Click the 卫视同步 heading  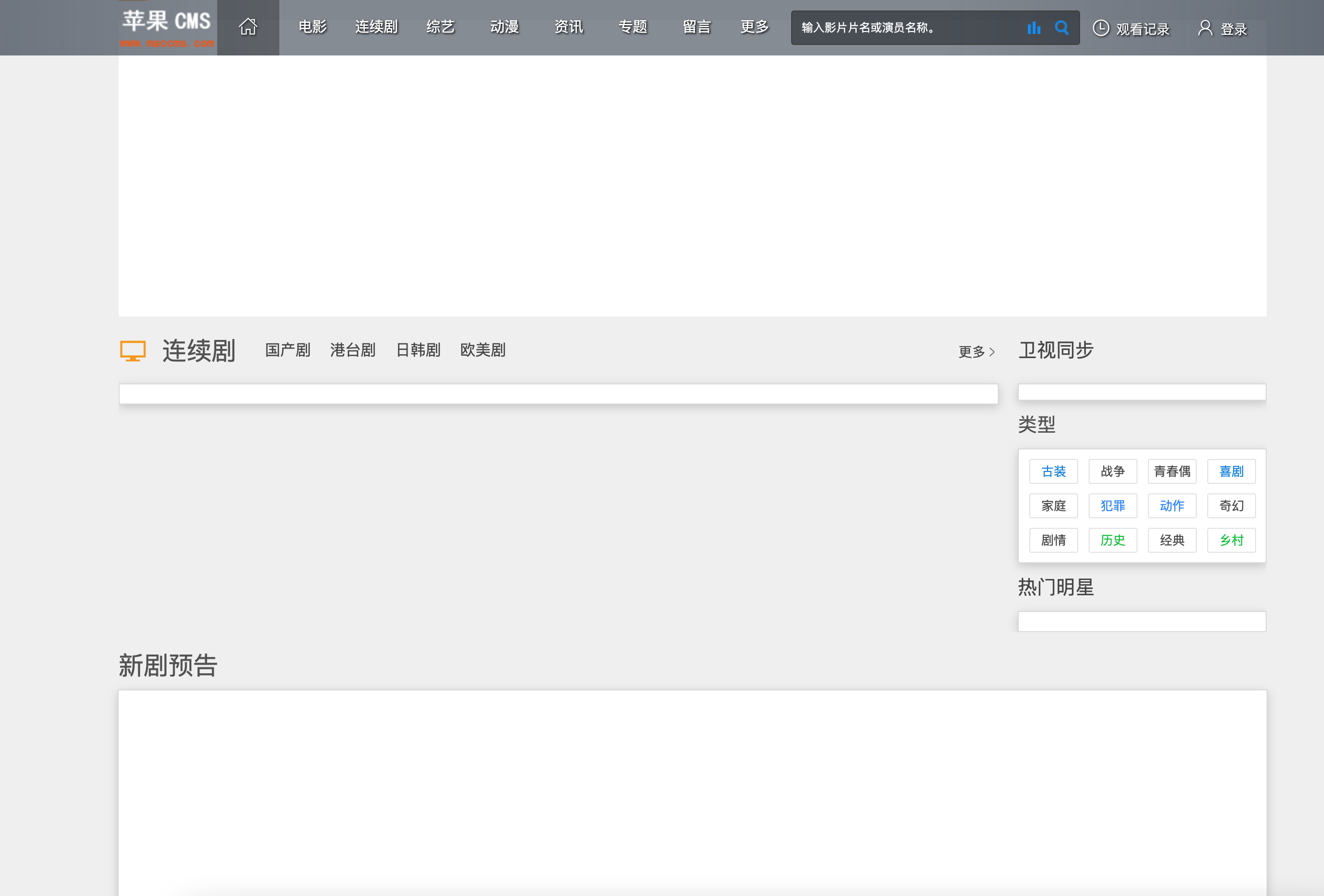click(1056, 350)
